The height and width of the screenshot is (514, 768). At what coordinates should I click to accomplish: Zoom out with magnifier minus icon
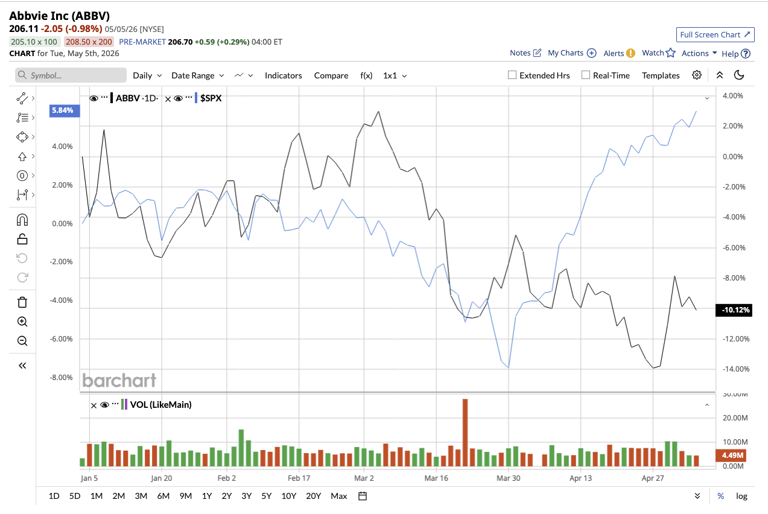coord(22,341)
